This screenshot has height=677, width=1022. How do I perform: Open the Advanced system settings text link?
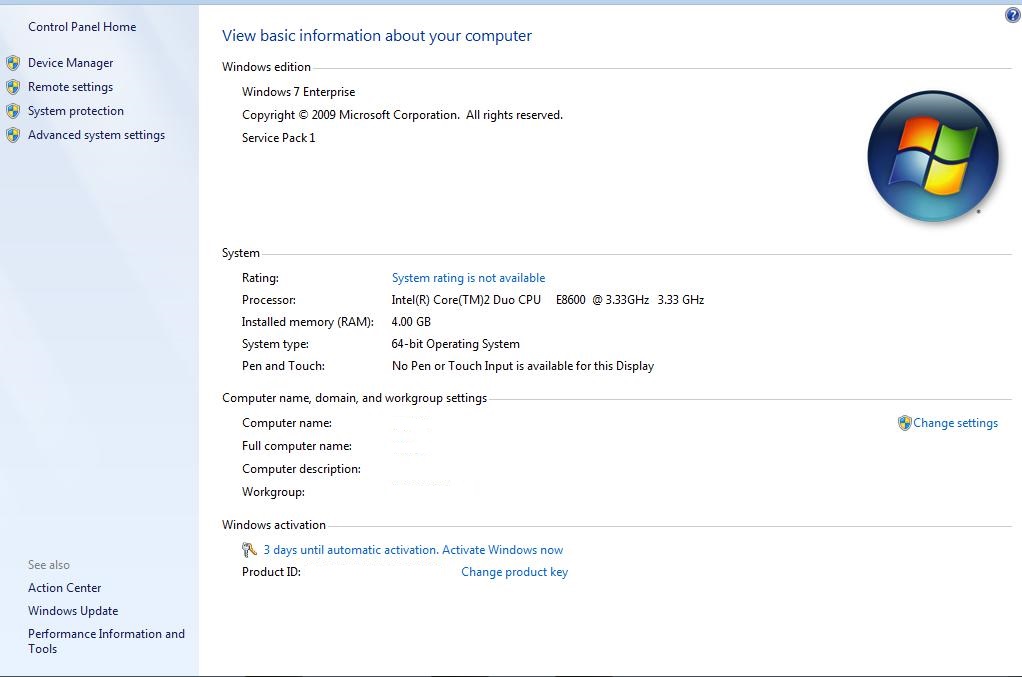[96, 135]
